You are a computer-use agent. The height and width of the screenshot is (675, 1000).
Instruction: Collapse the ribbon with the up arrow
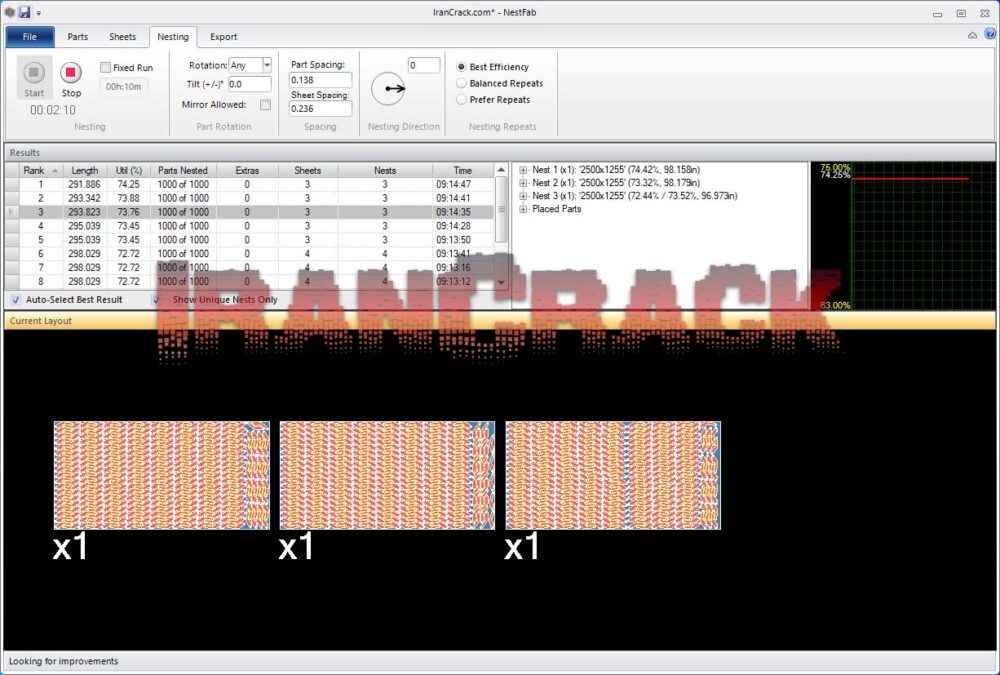coord(972,34)
